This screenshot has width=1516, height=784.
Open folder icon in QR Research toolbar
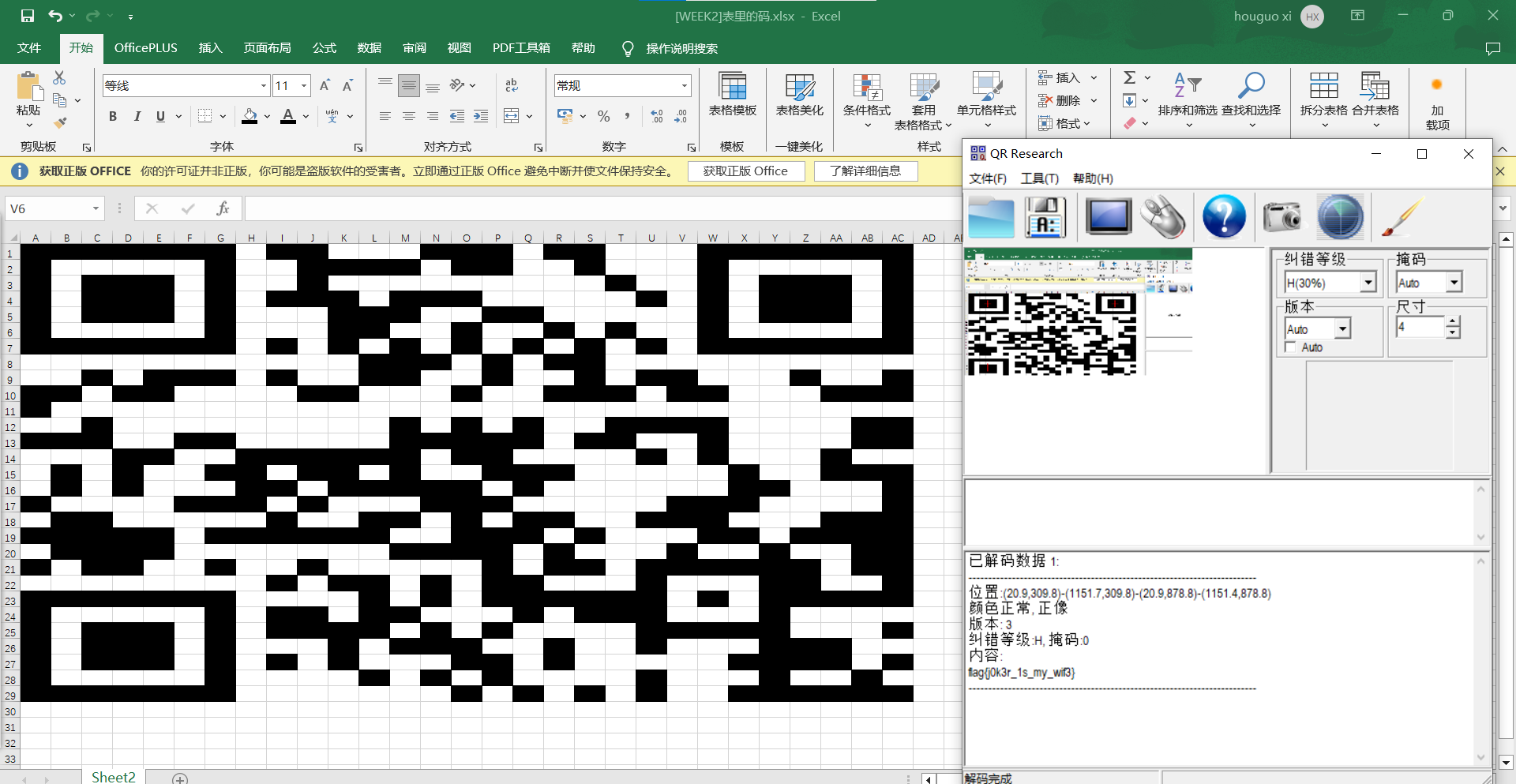coord(991,217)
